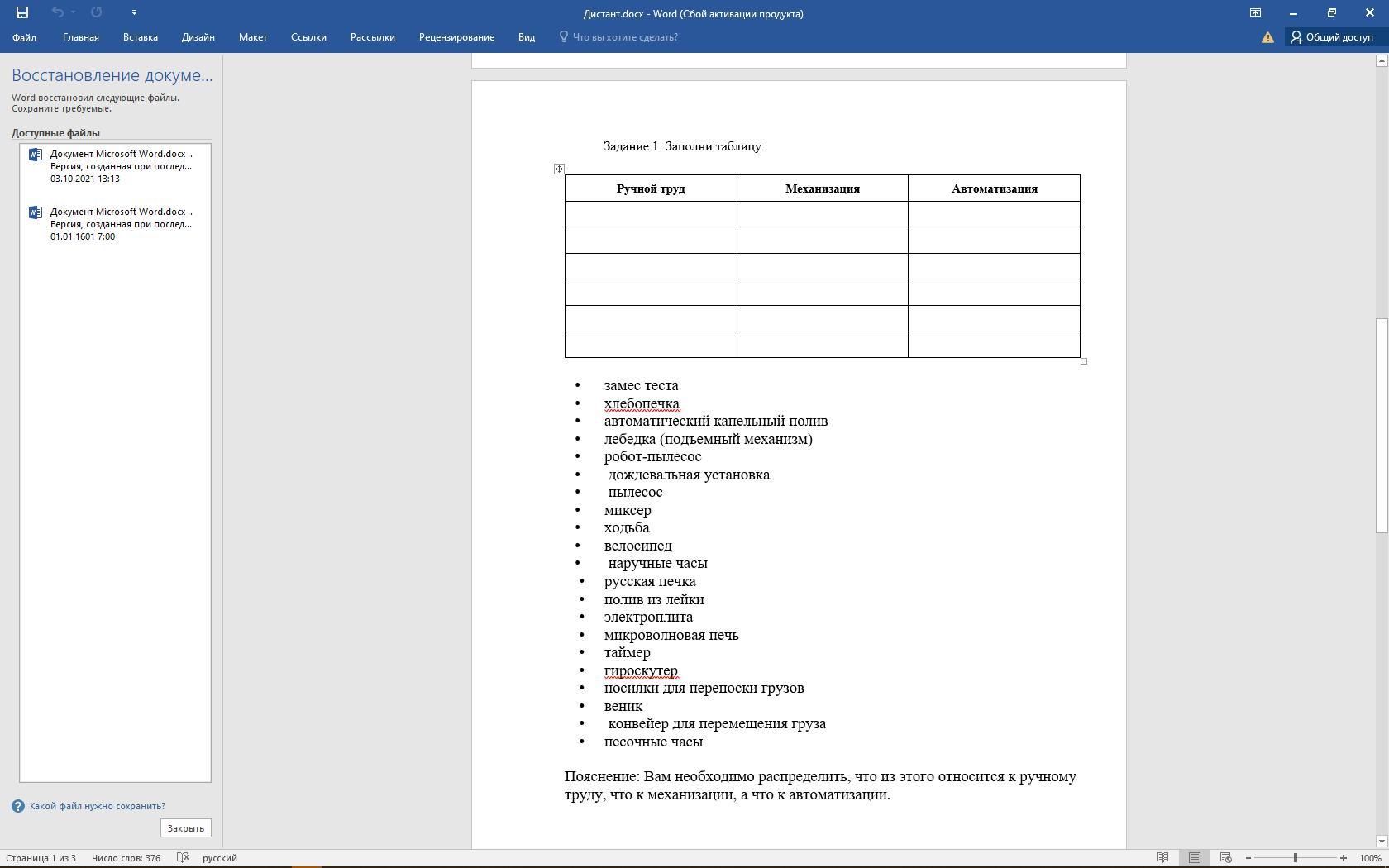Image resolution: width=1389 pixels, height=868 pixels.
Task: Click the misspelled word 'гироскутер'
Action: 641,670
